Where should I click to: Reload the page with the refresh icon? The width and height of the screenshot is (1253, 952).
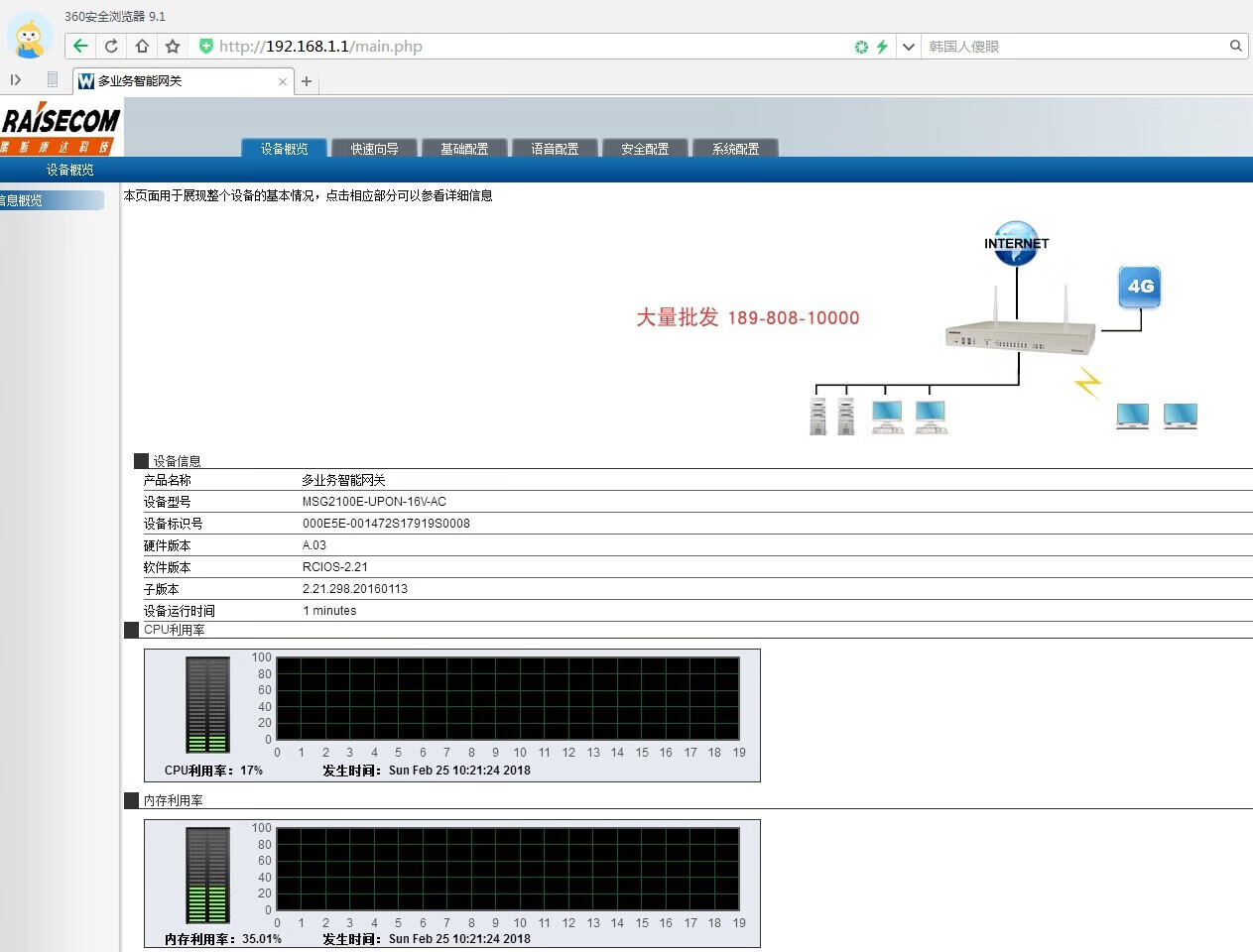pos(111,46)
